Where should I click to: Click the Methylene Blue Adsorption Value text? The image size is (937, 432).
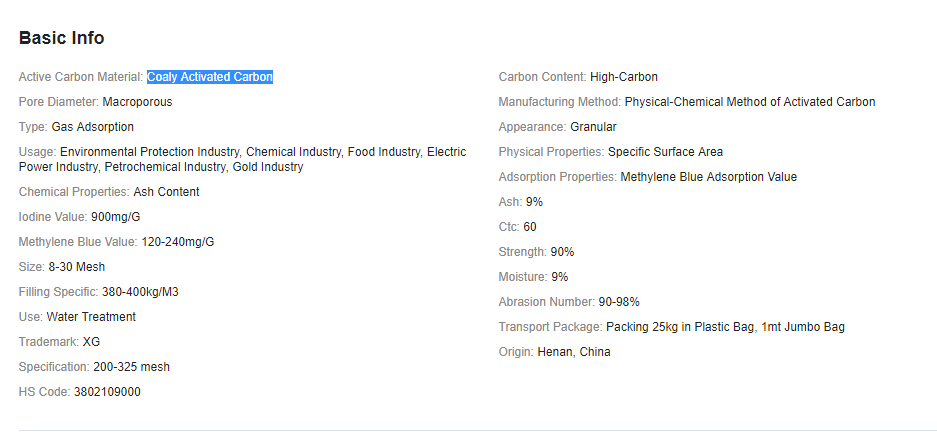tap(709, 177)
